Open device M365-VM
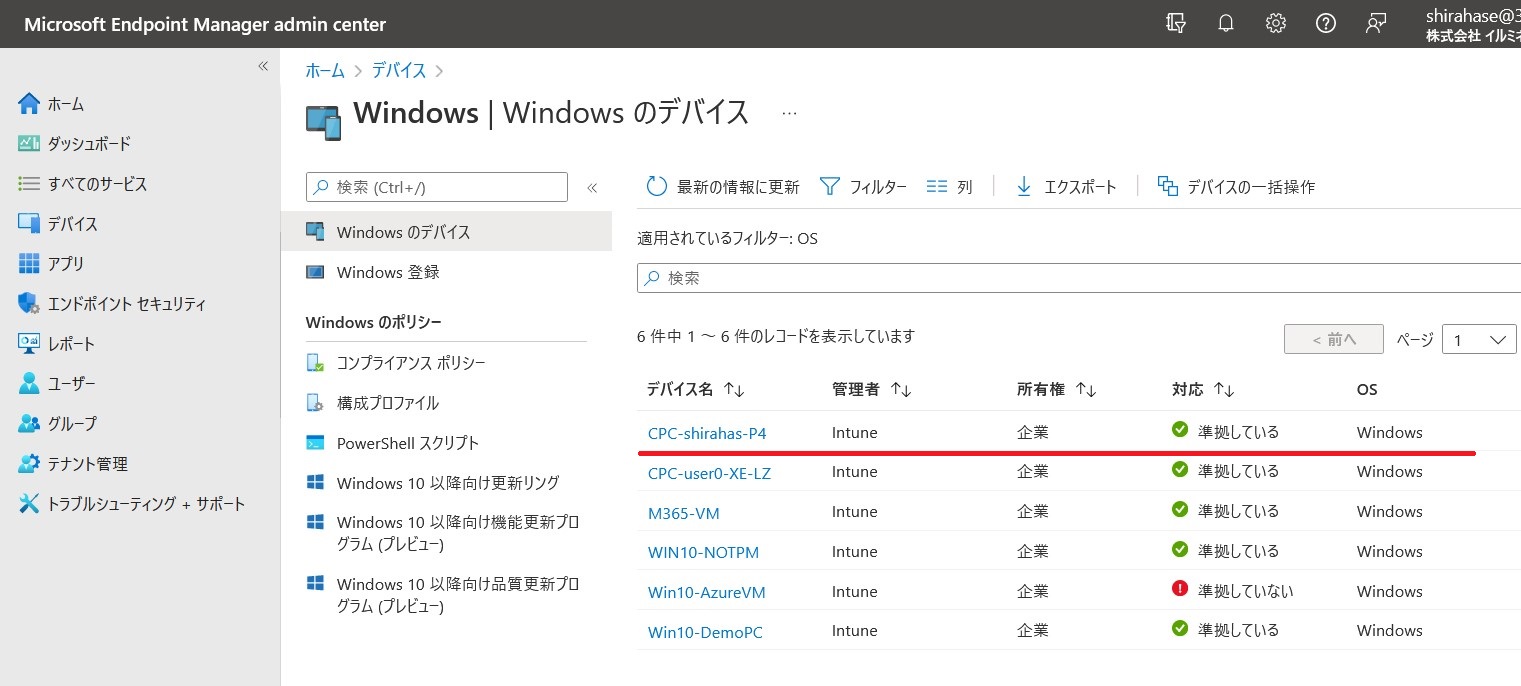This screenshot has width=1521, height=686. (684, 513)
